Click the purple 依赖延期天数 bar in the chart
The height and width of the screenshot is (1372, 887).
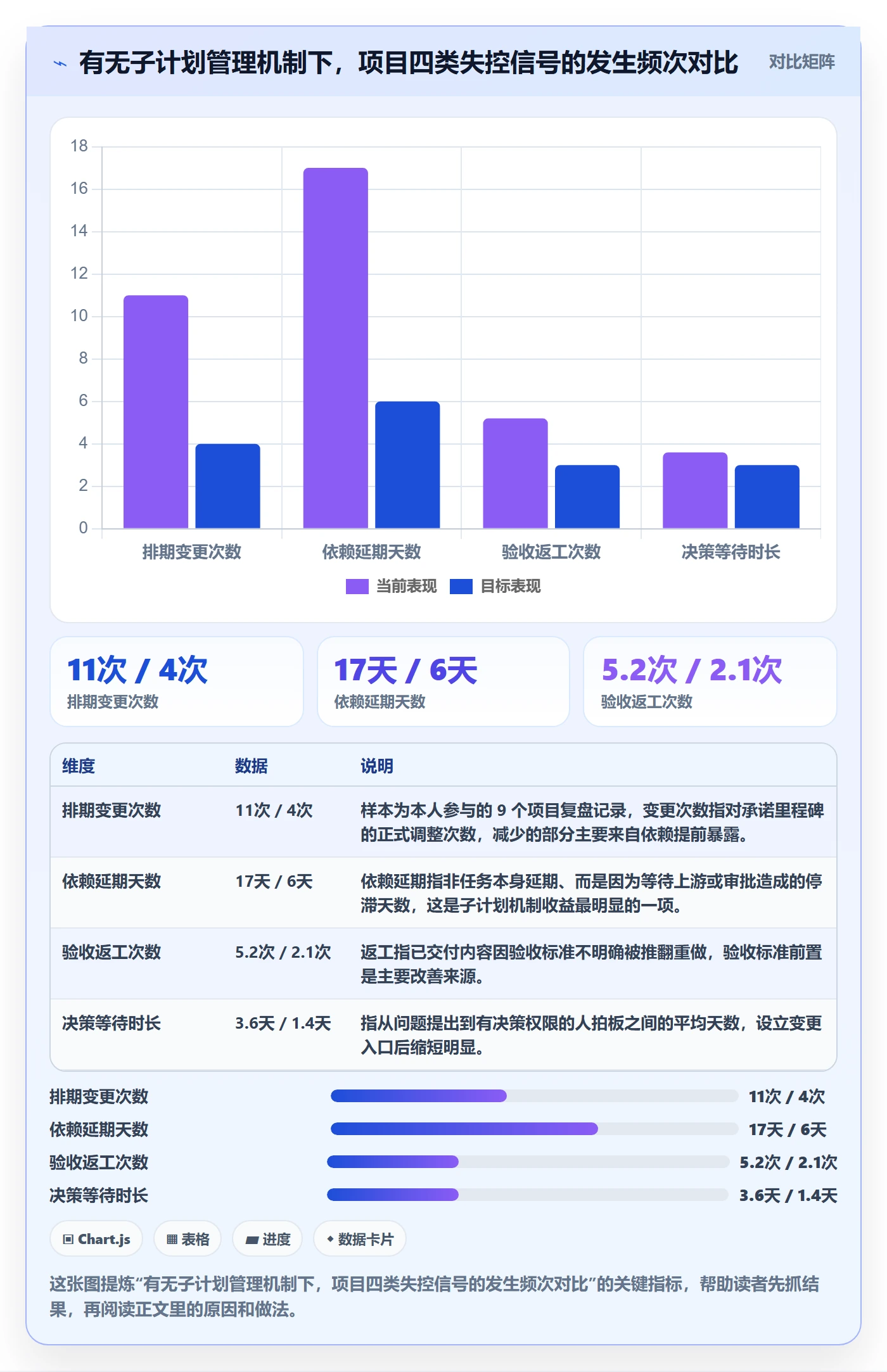coord(335,348)
